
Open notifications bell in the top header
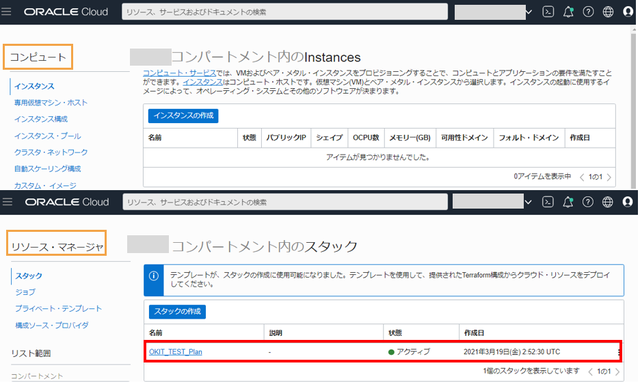point(568,12)
